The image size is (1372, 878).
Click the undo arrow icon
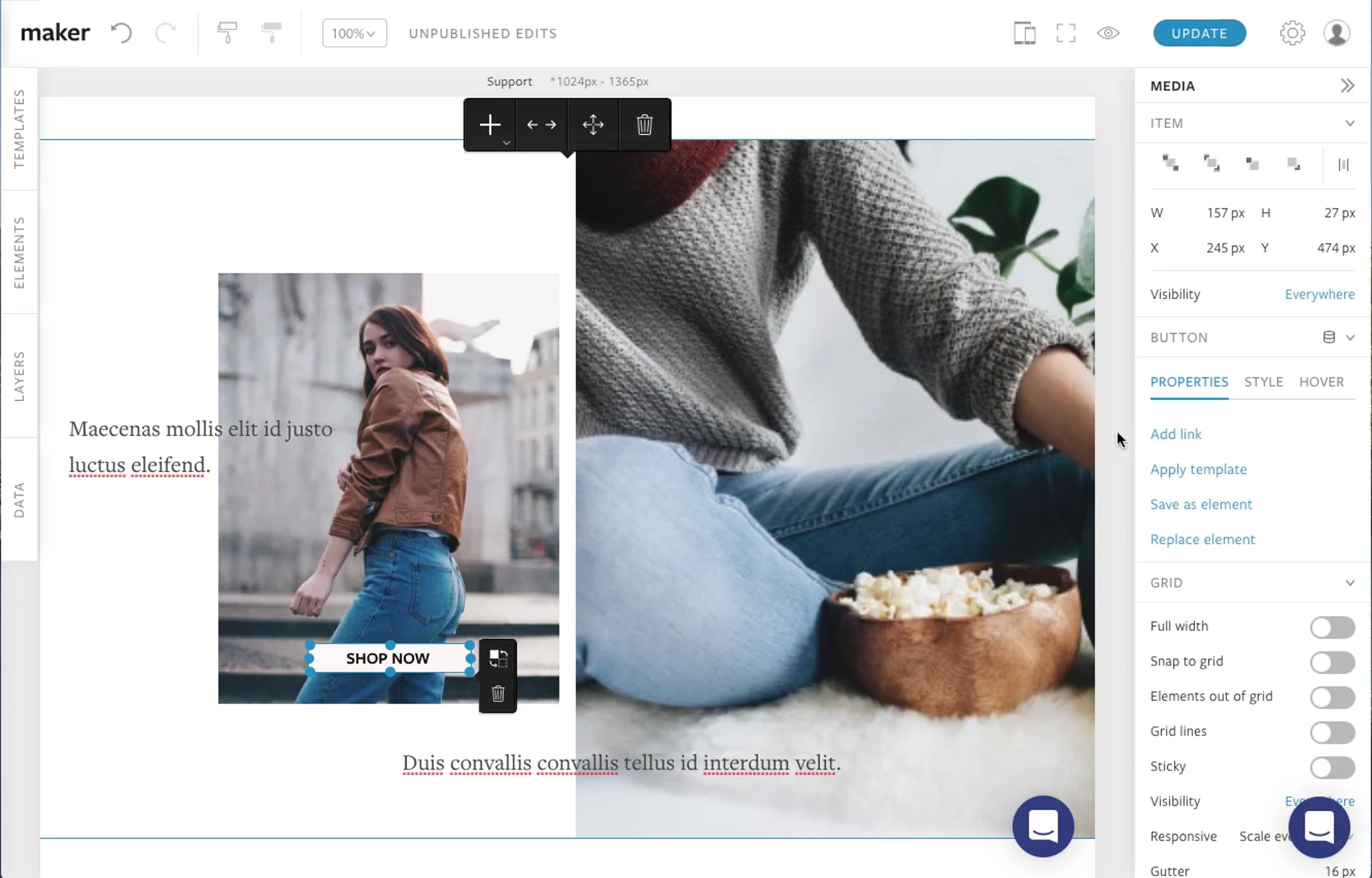(x=121, y=33)
